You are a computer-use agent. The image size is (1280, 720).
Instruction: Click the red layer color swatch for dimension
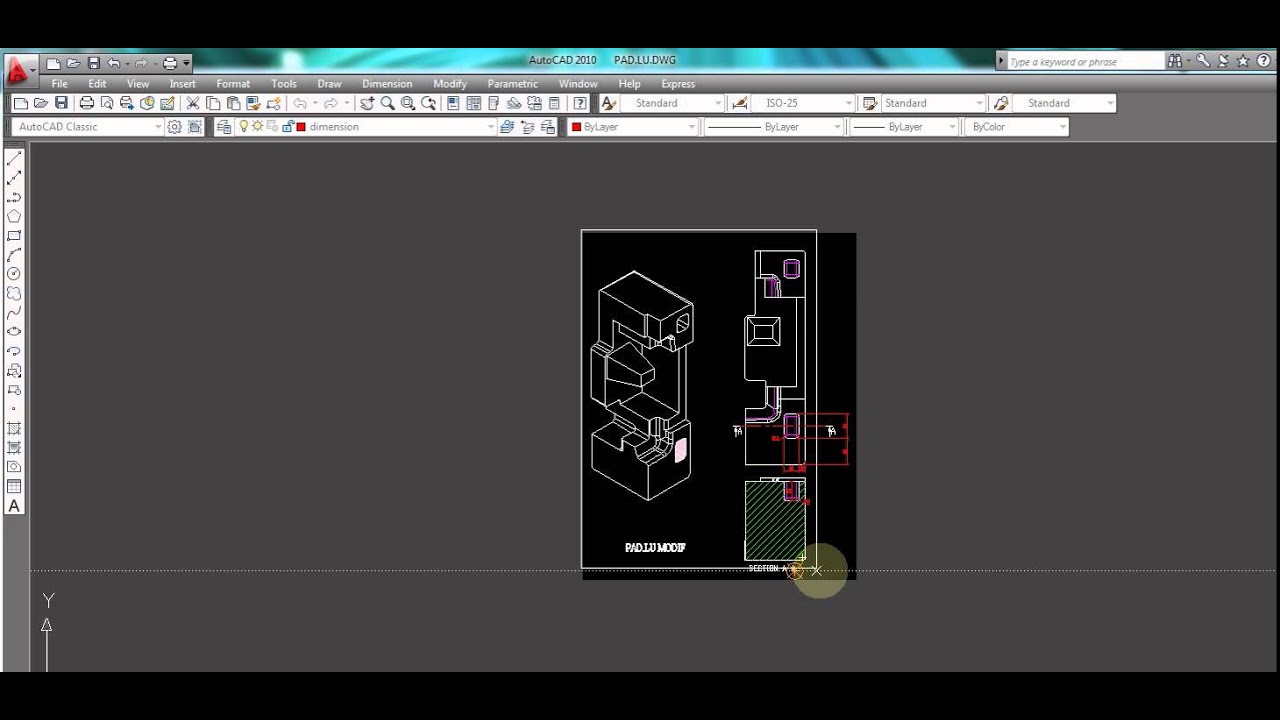click(x=301, y=127)
